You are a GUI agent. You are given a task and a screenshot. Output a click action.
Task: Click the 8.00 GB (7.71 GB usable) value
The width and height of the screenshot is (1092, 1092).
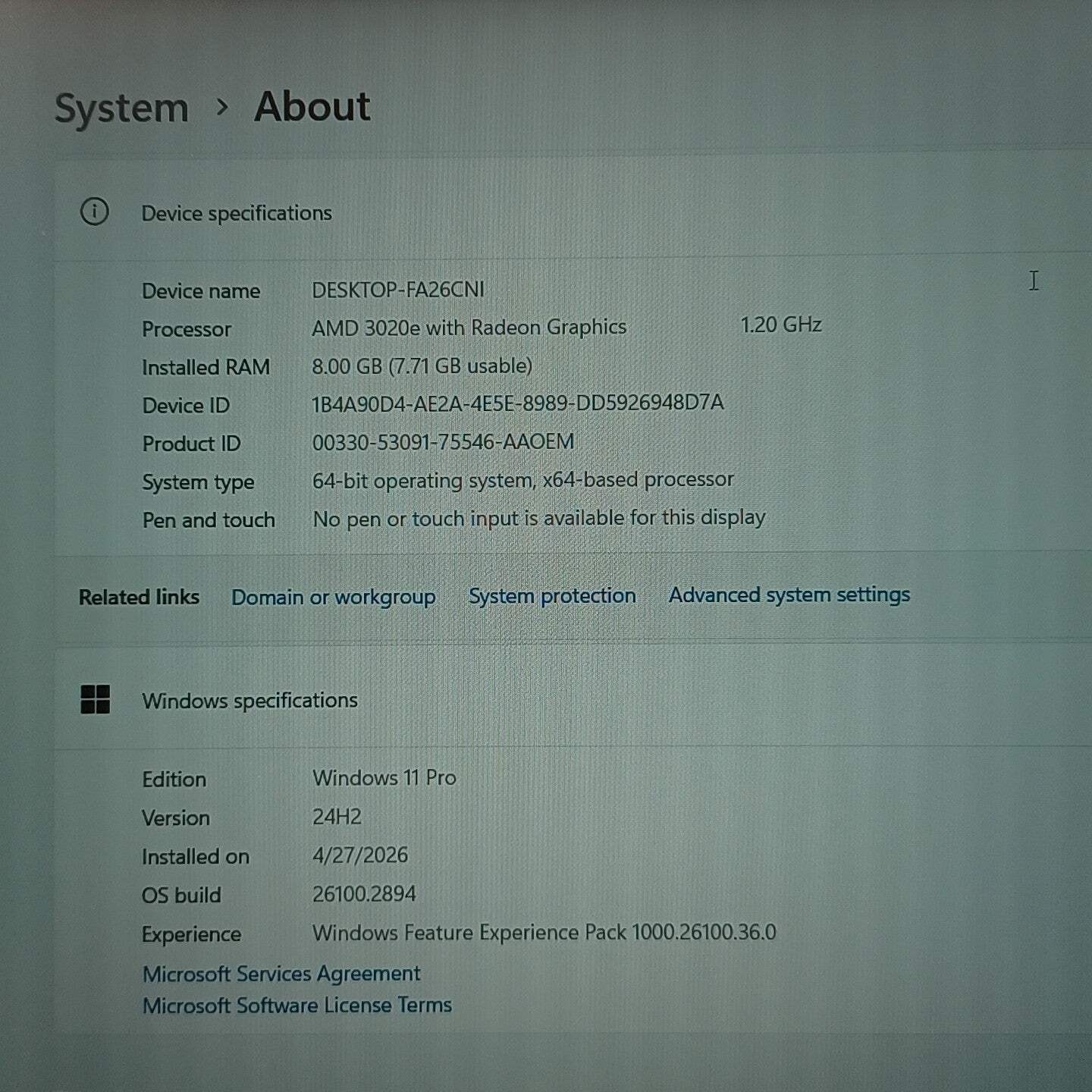[422, 366]
